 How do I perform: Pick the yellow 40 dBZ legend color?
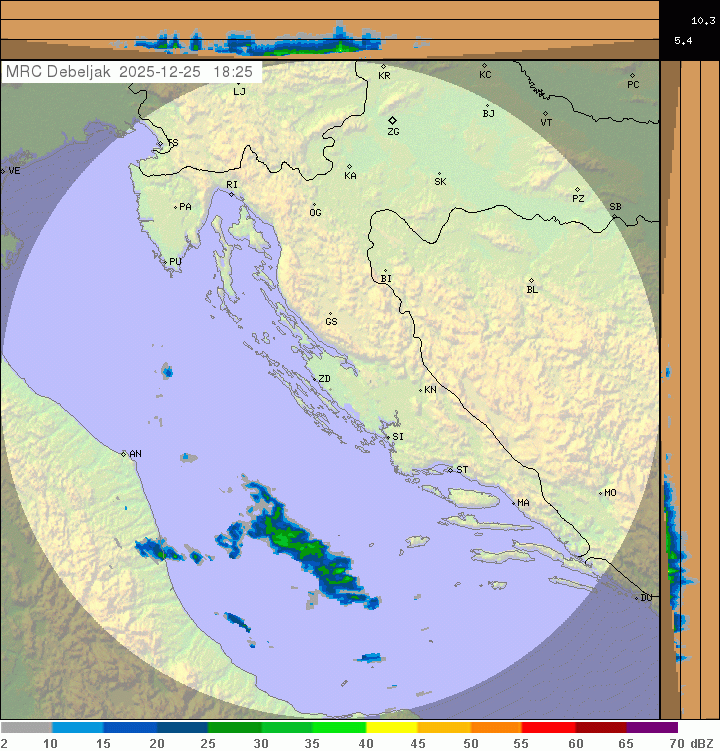click(x=392, y=728)
